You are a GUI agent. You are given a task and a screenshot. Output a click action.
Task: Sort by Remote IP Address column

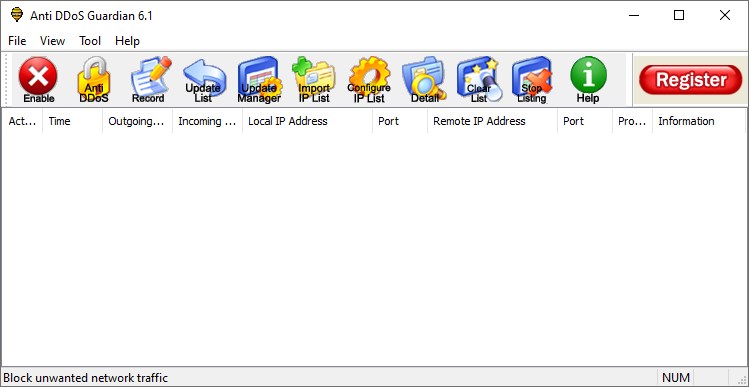[x=492, y=121]
